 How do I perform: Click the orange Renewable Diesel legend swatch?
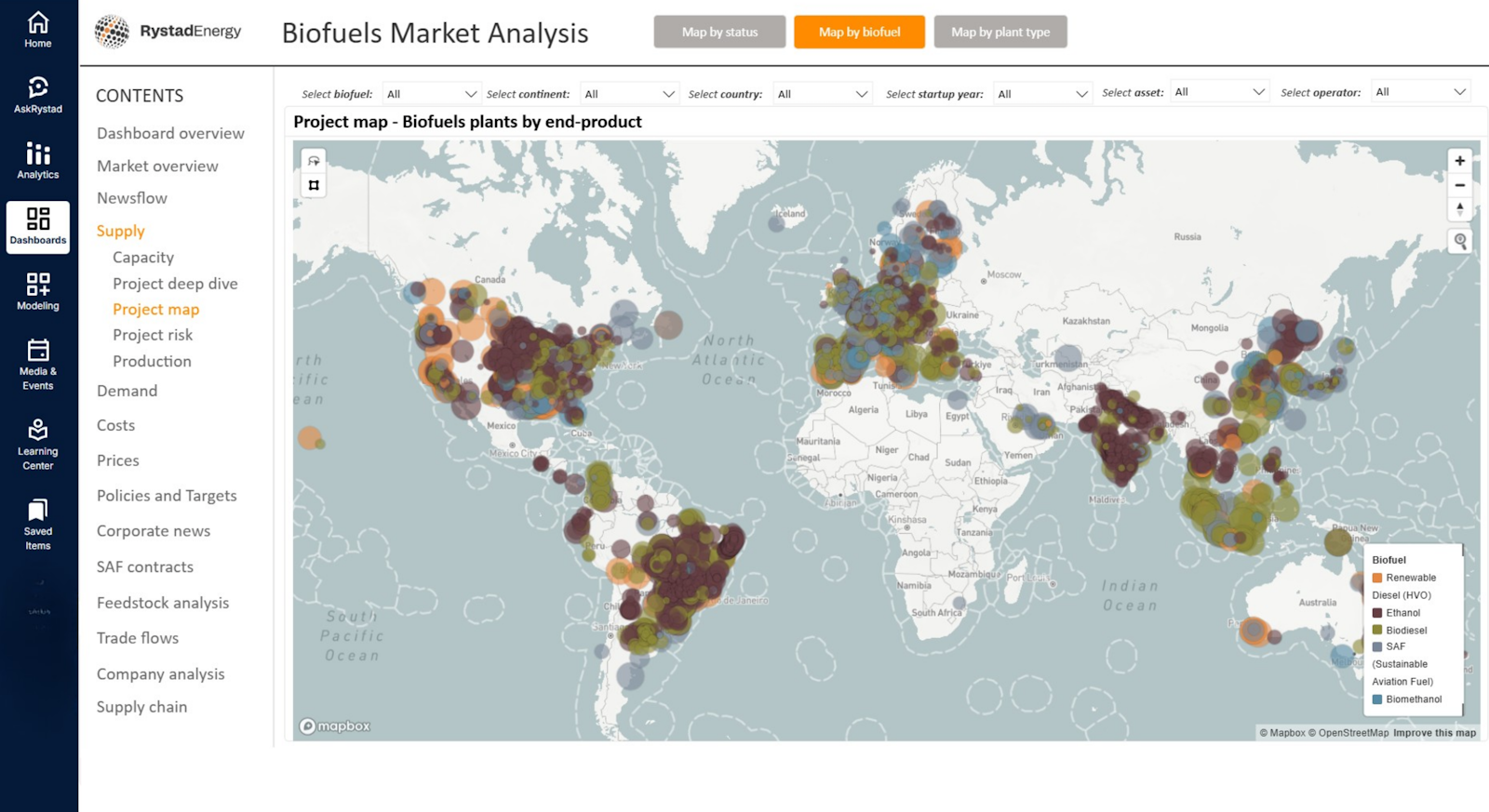(1377, 578)
